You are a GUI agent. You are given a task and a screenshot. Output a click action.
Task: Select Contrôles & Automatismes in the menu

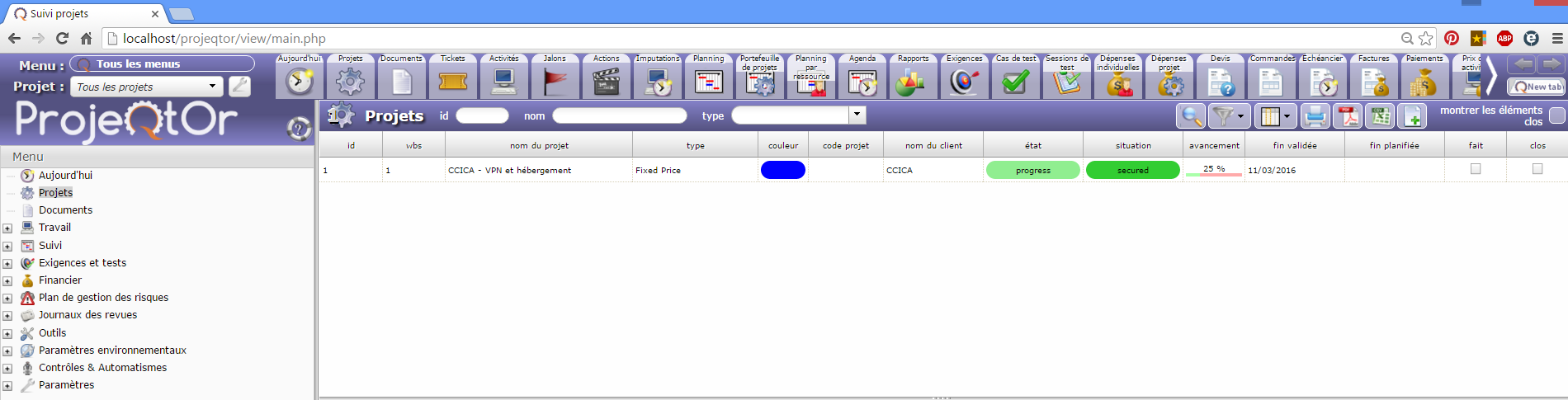pos(102,368)
